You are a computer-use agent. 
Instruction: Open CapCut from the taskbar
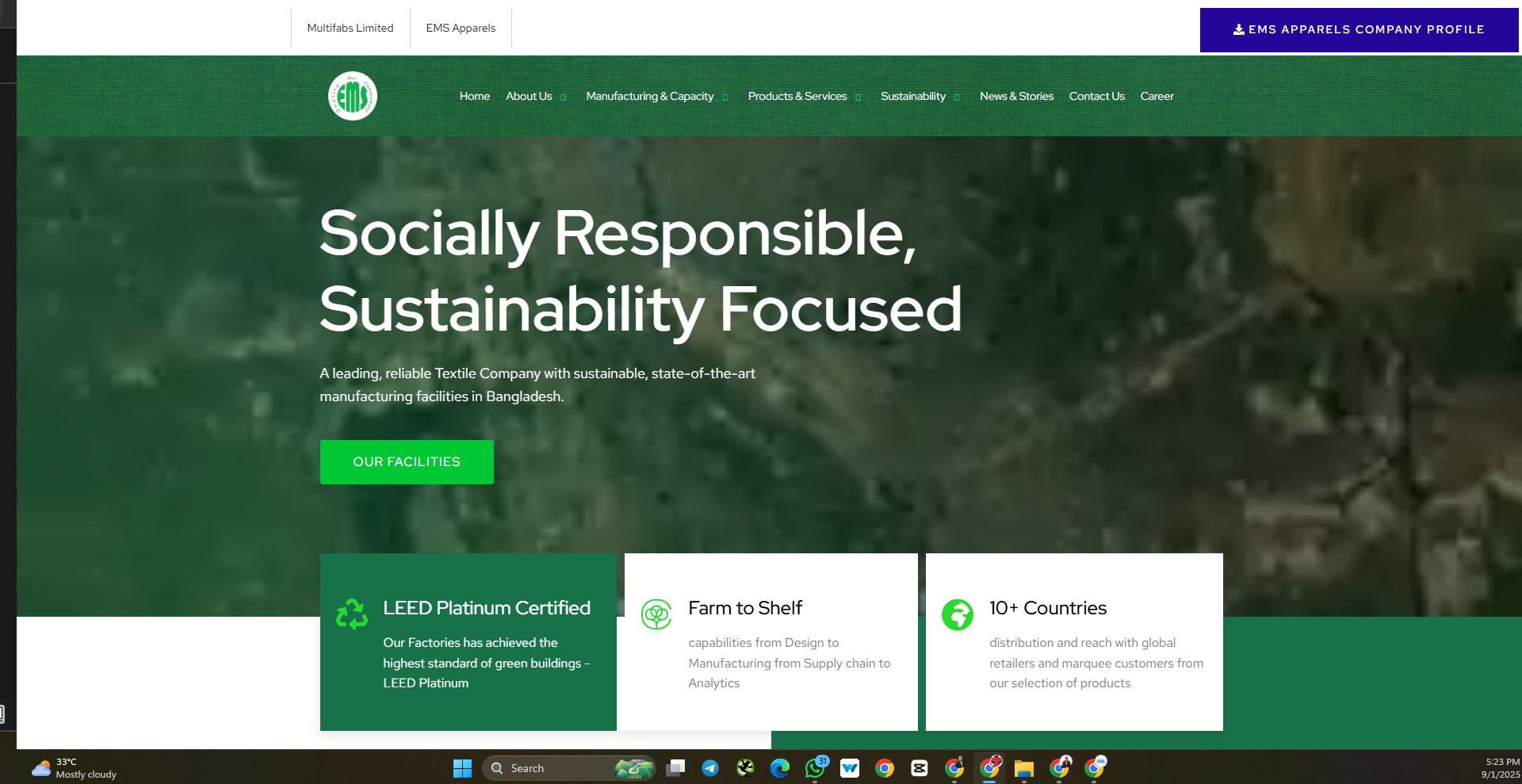920,768
